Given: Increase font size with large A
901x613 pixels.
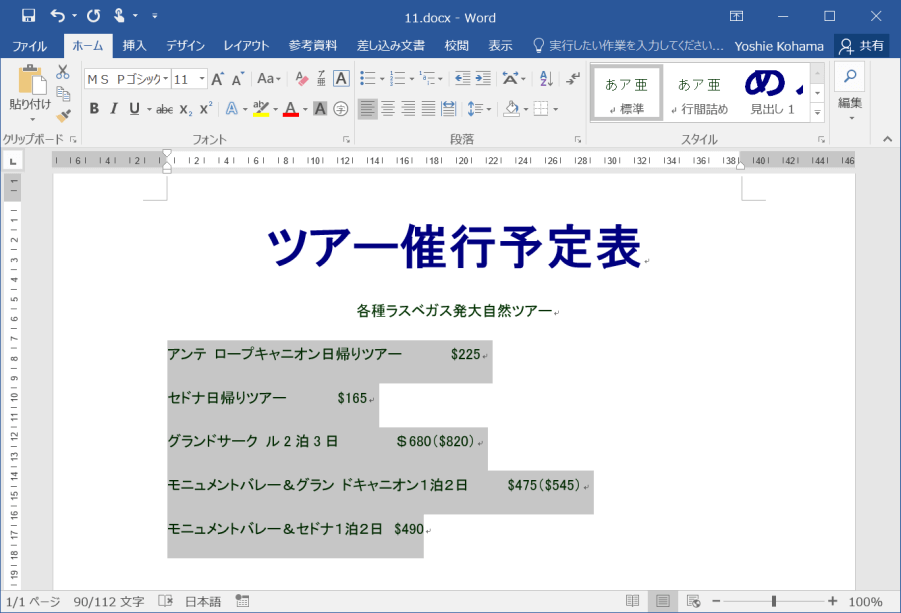Looking at the screenshot, I should point(217,79).
